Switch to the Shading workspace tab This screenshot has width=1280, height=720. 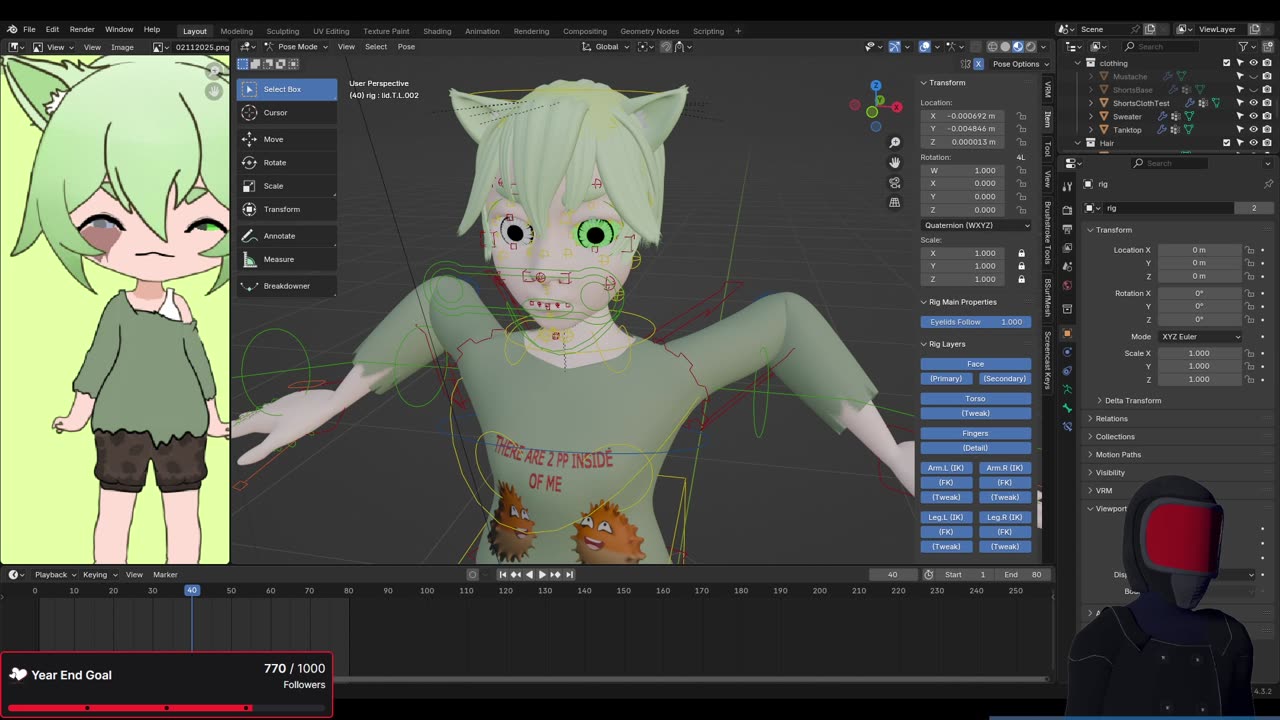(x=437, y=31)
